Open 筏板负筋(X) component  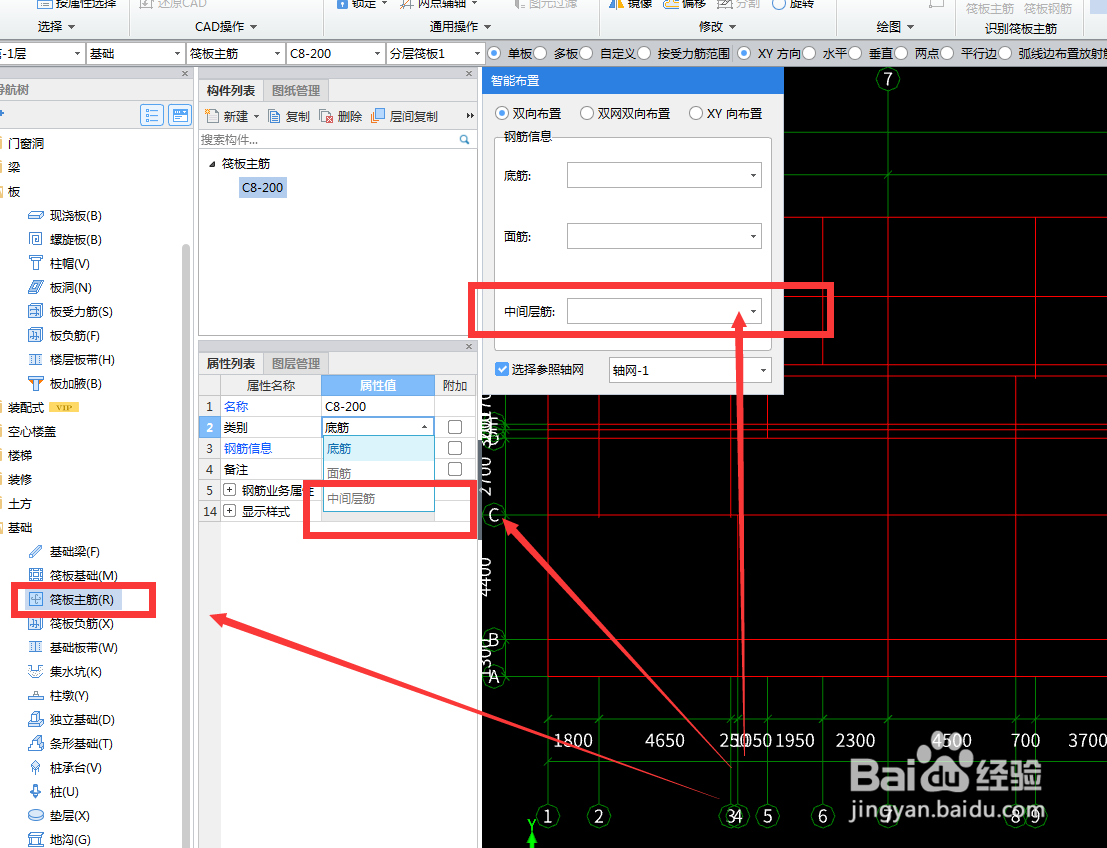pos(70,623)
